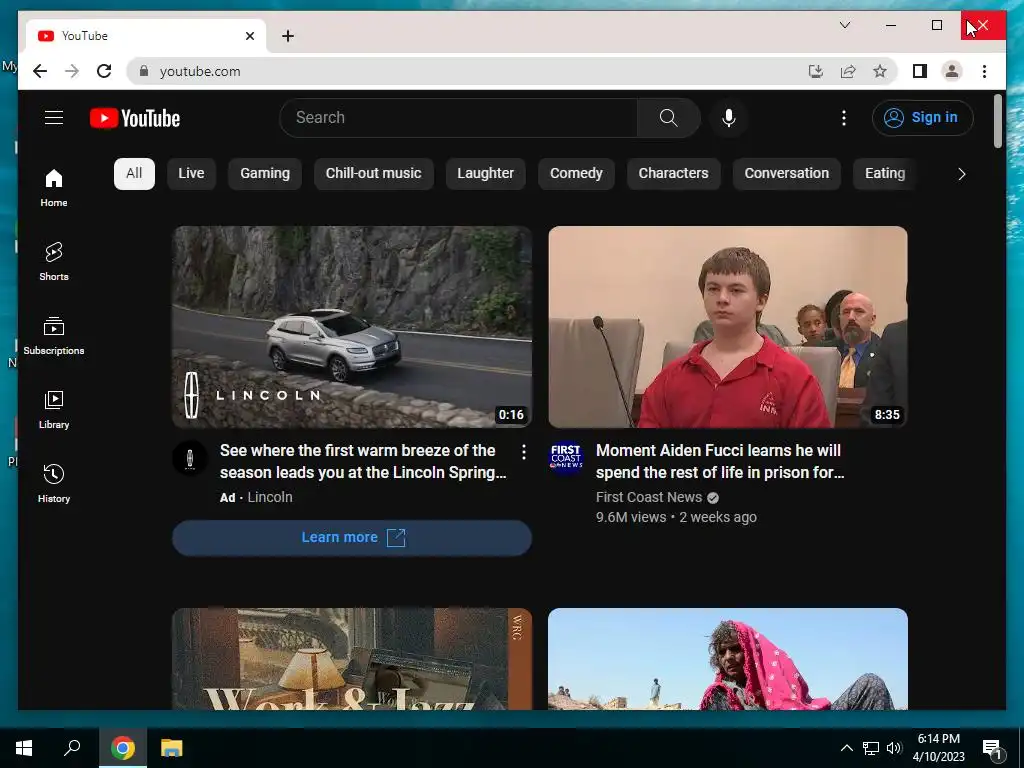1024x768 pixels.
Task: Click browser back arrow
Action: coord(40,71)
